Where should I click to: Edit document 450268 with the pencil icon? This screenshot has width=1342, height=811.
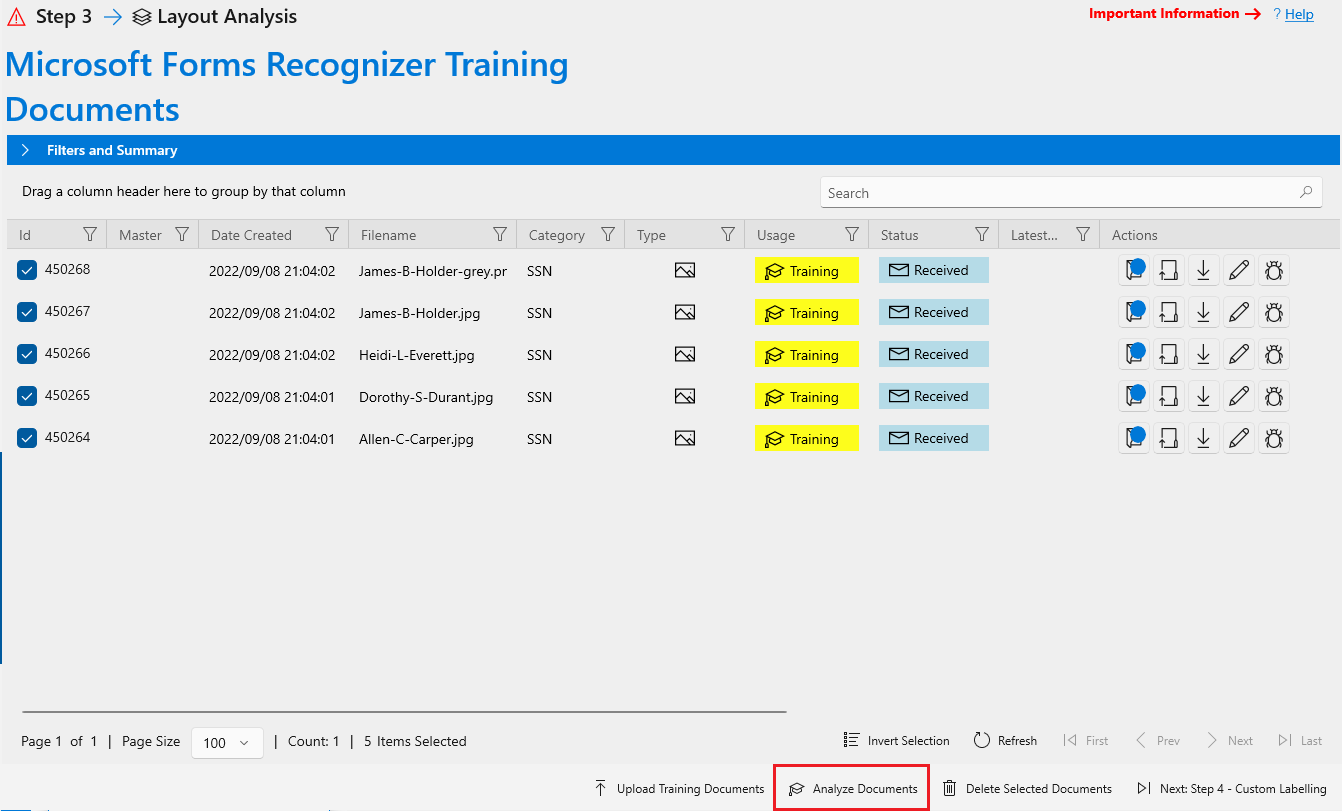(x=1239, y=270)
